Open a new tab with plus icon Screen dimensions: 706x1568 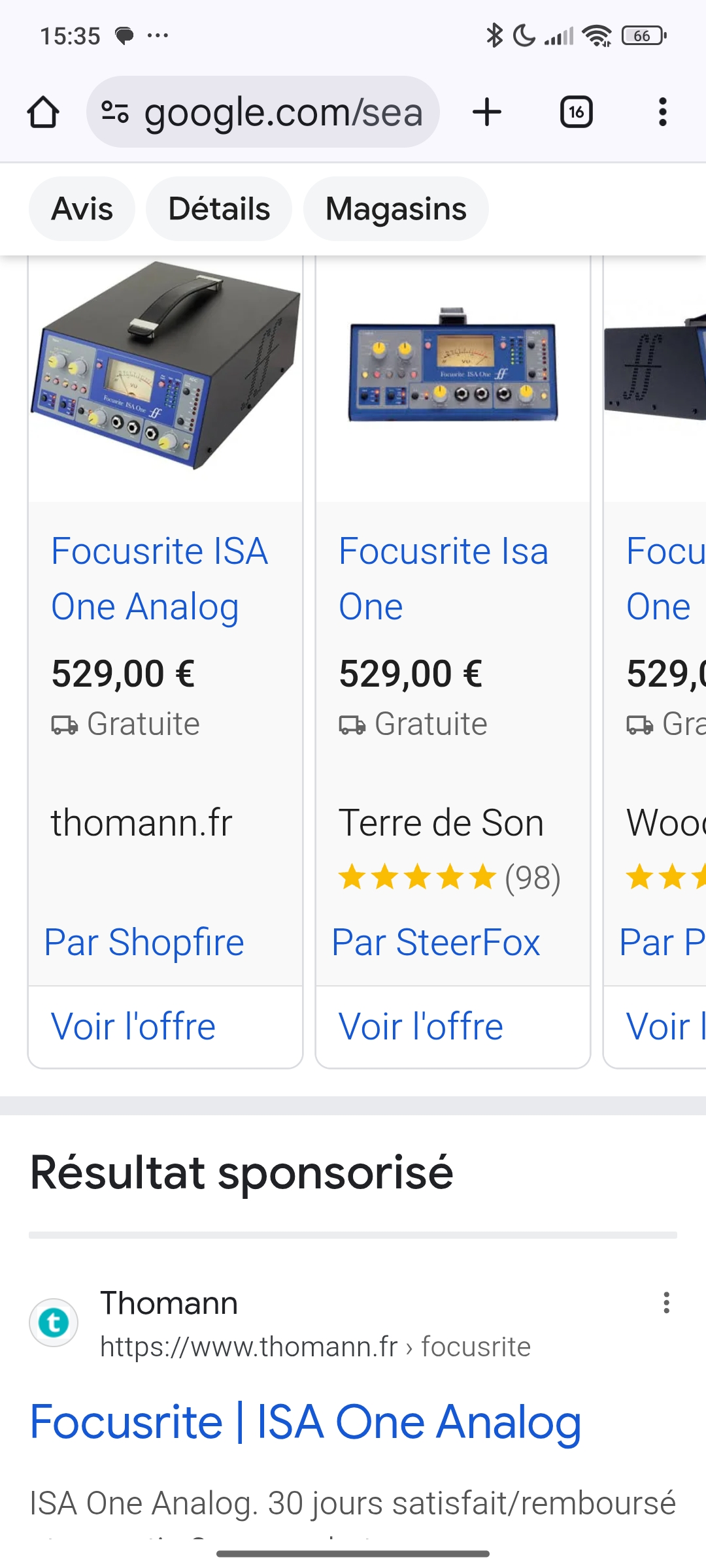point(487,112)
